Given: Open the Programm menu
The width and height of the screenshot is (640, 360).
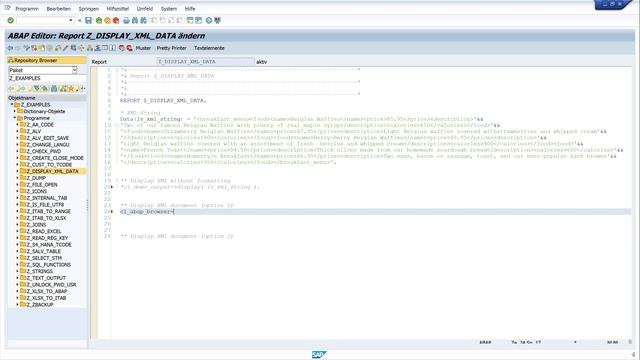Looking at the screenshot, I should 27,9.
